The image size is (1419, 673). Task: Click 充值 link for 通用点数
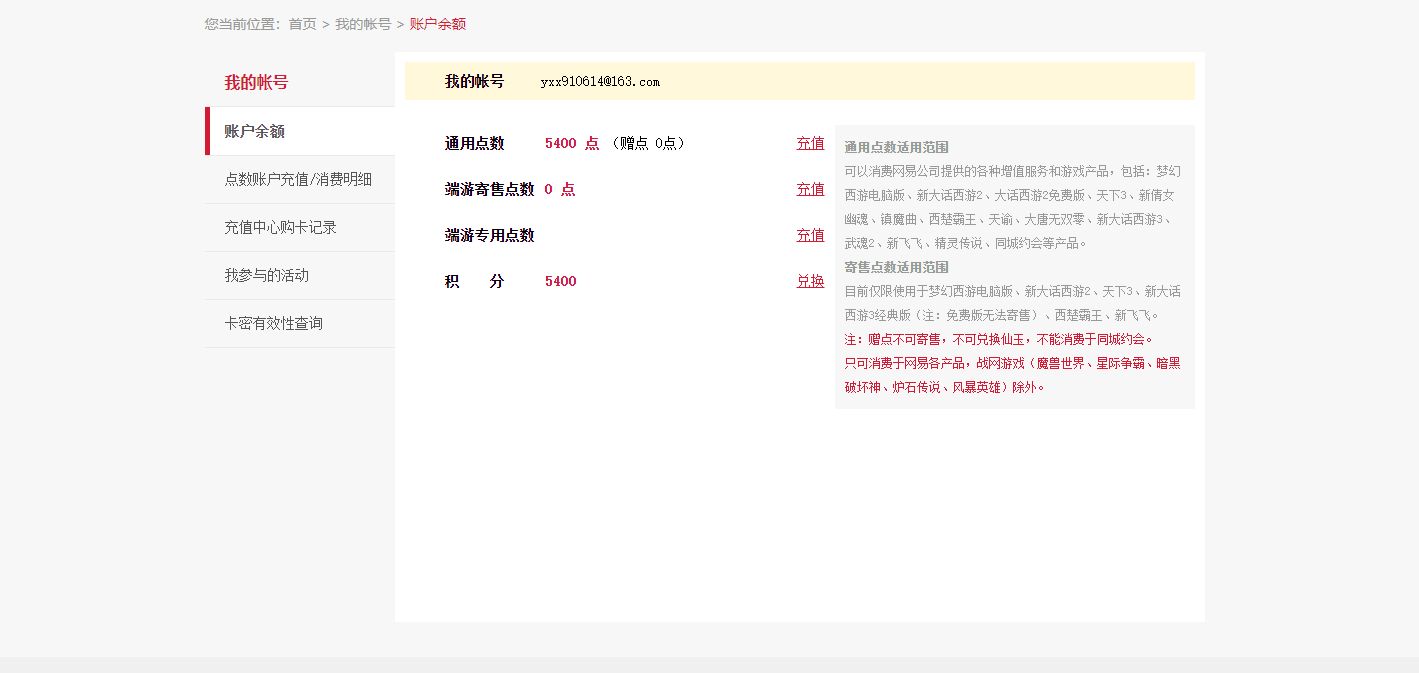tap(810, 143)
